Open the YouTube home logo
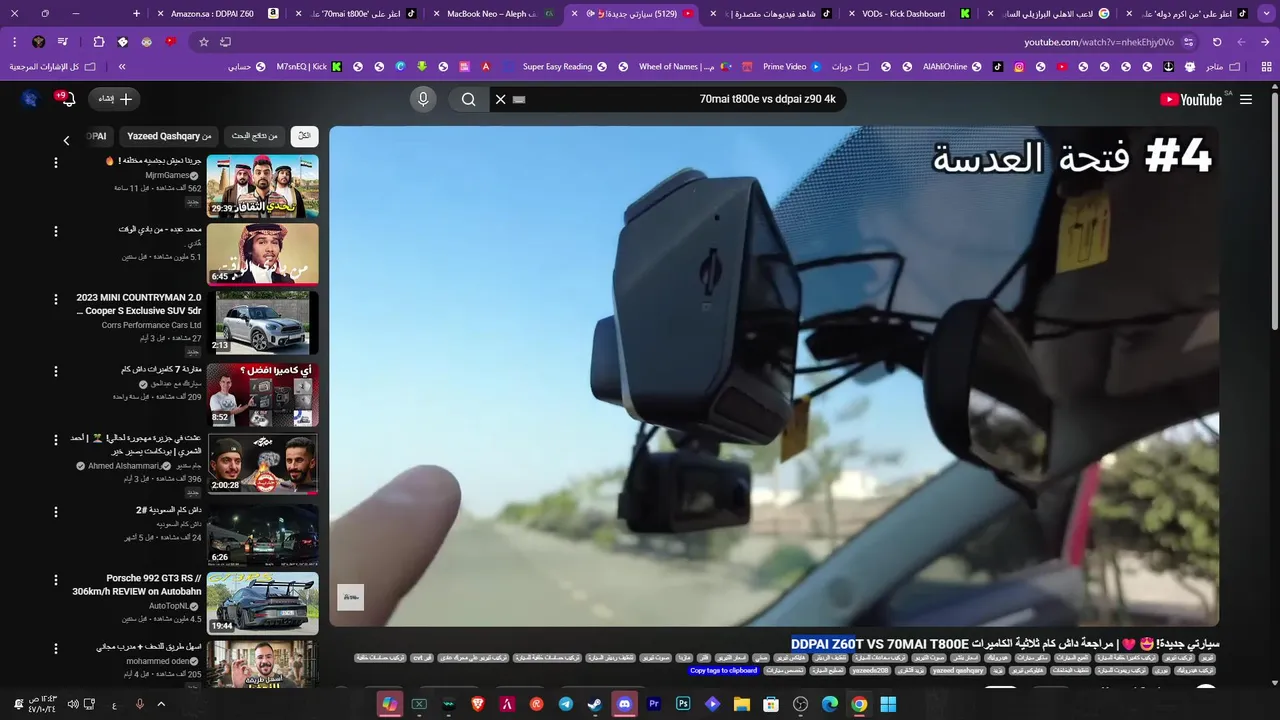 [x=1191, y=99]
